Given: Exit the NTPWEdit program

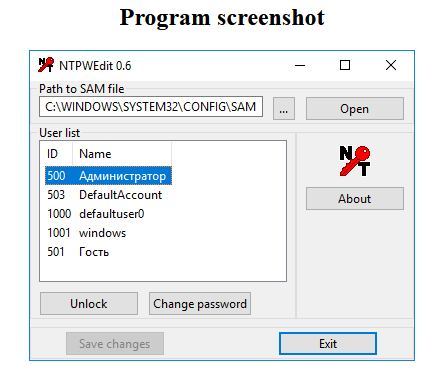Looking at the screenshot, I should [328, 344].
